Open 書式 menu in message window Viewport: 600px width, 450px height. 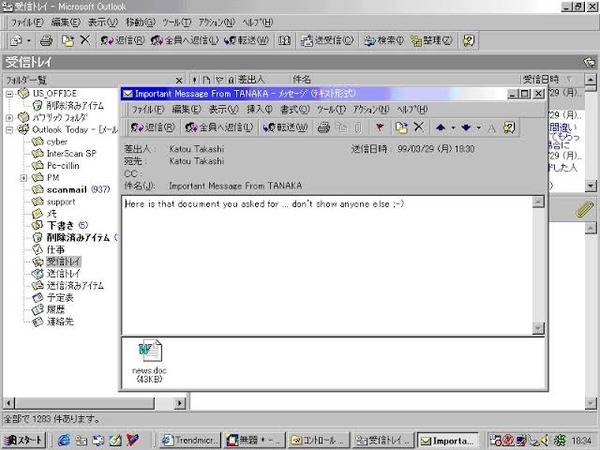(x=295, y=109)
